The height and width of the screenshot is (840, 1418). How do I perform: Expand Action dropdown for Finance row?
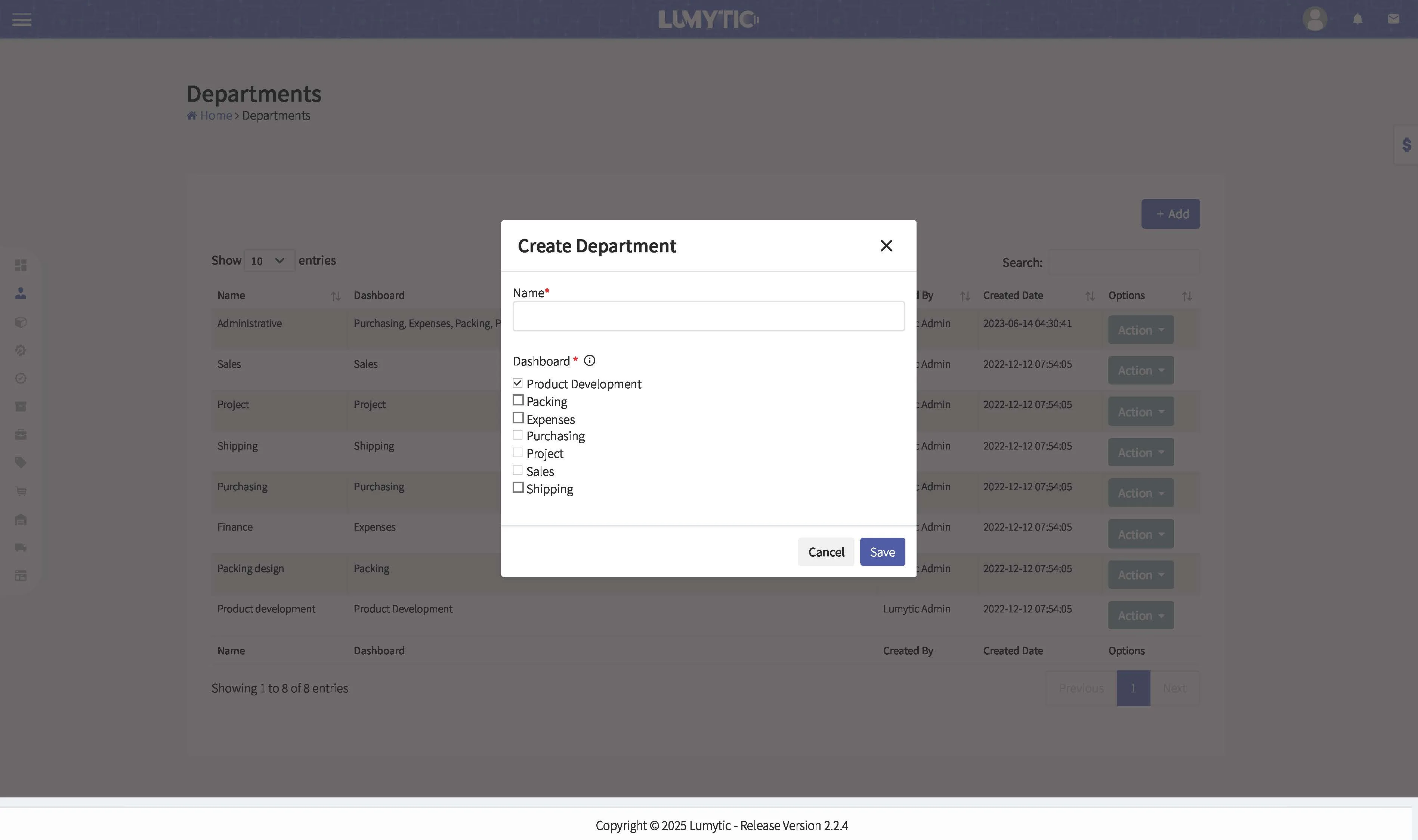(x=1140, y=534)
